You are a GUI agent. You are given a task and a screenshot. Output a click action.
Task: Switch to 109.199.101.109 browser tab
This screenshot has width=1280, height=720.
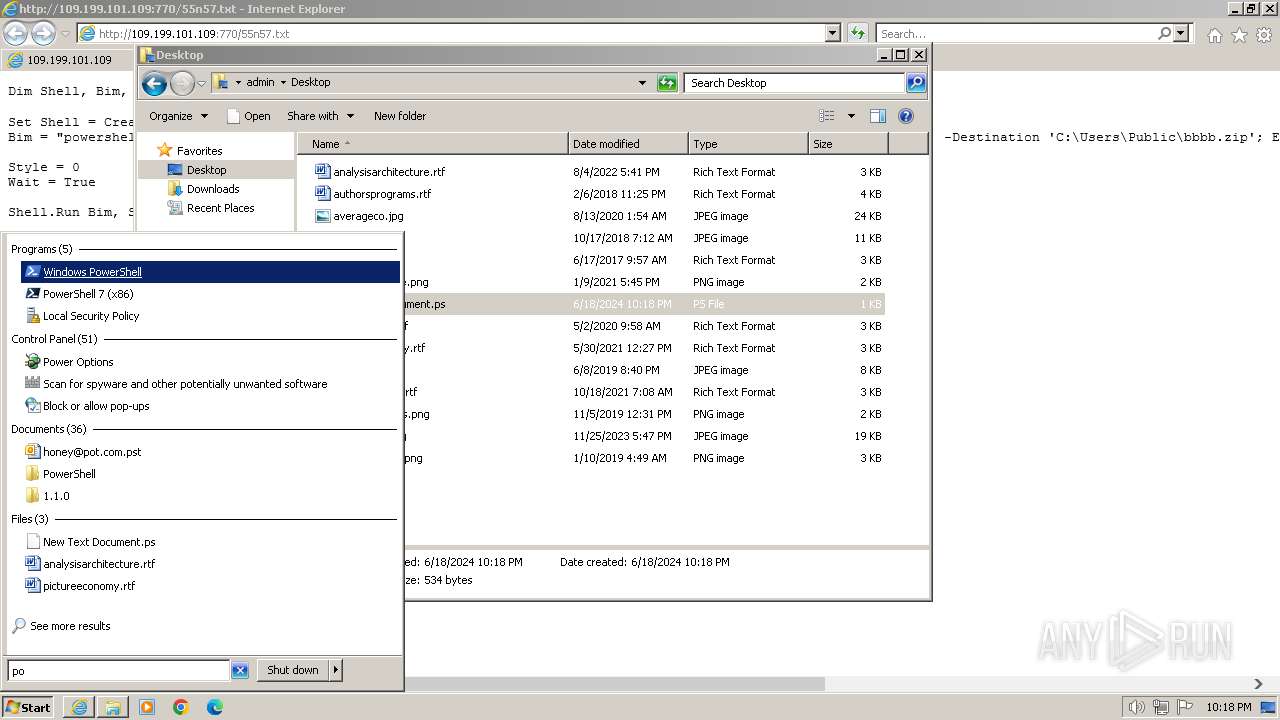(x=70, y=60)
